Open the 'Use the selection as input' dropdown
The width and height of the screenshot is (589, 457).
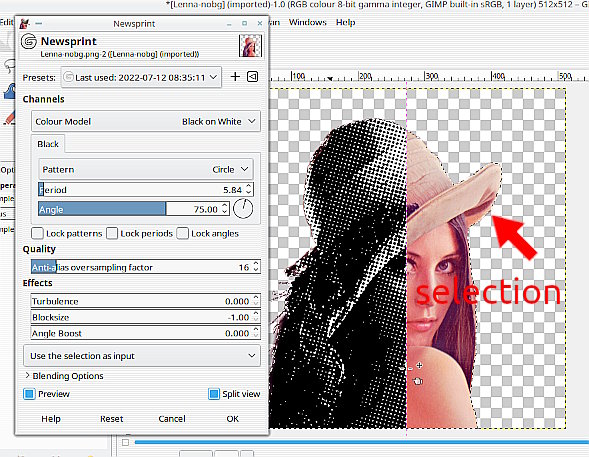(x=142, y=356)
